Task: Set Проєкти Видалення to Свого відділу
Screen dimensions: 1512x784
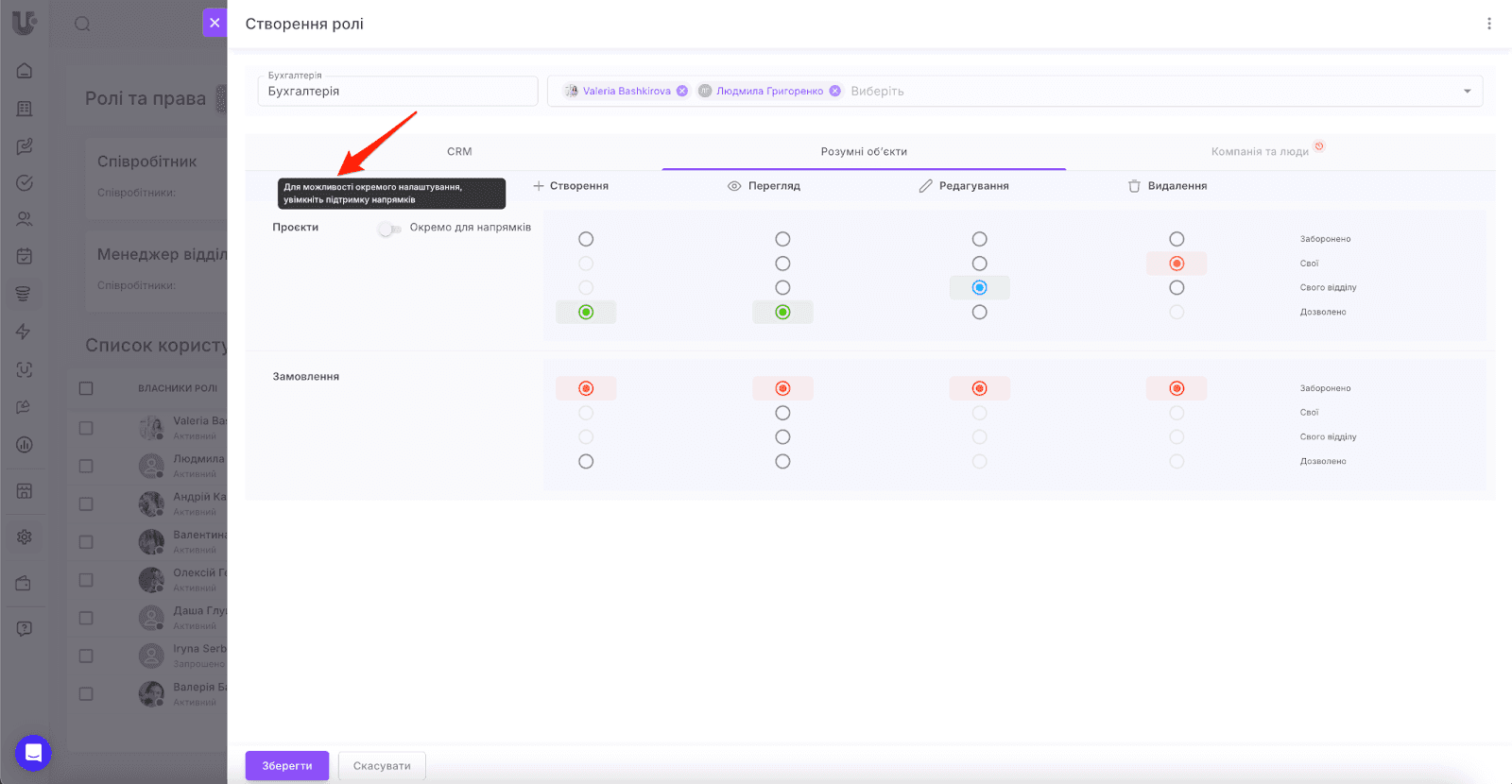Action: tap(1177, 287)
